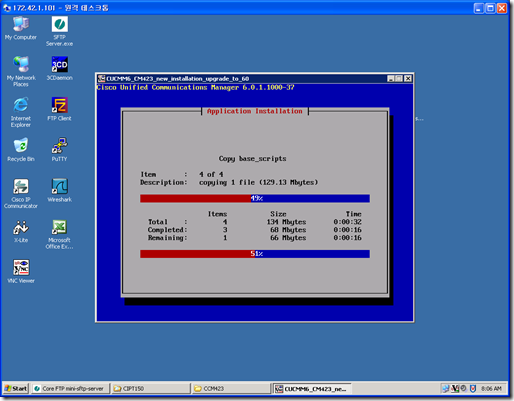The height and width of the screenshot is (401, 514).
Task: Launch Microsoft Office Excel shortcut
Action: point(59,234)
